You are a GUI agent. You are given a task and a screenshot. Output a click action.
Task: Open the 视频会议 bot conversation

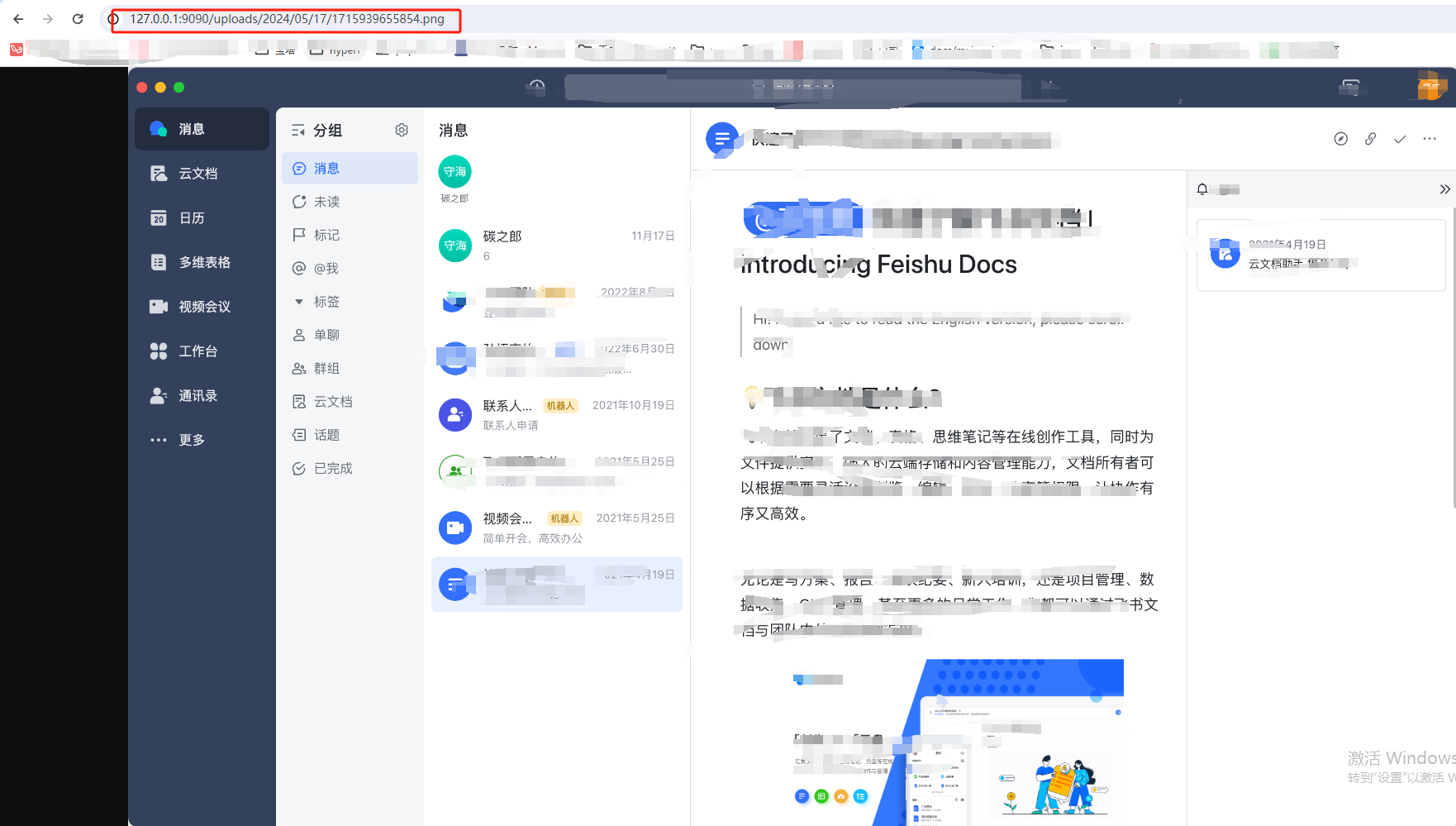(x=557, y=528)
